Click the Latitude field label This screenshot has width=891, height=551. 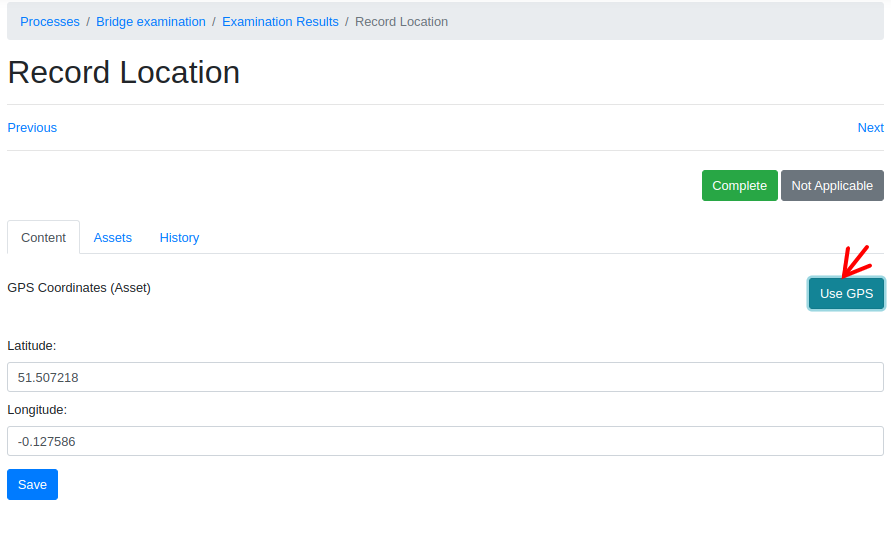tap(32, 345)
